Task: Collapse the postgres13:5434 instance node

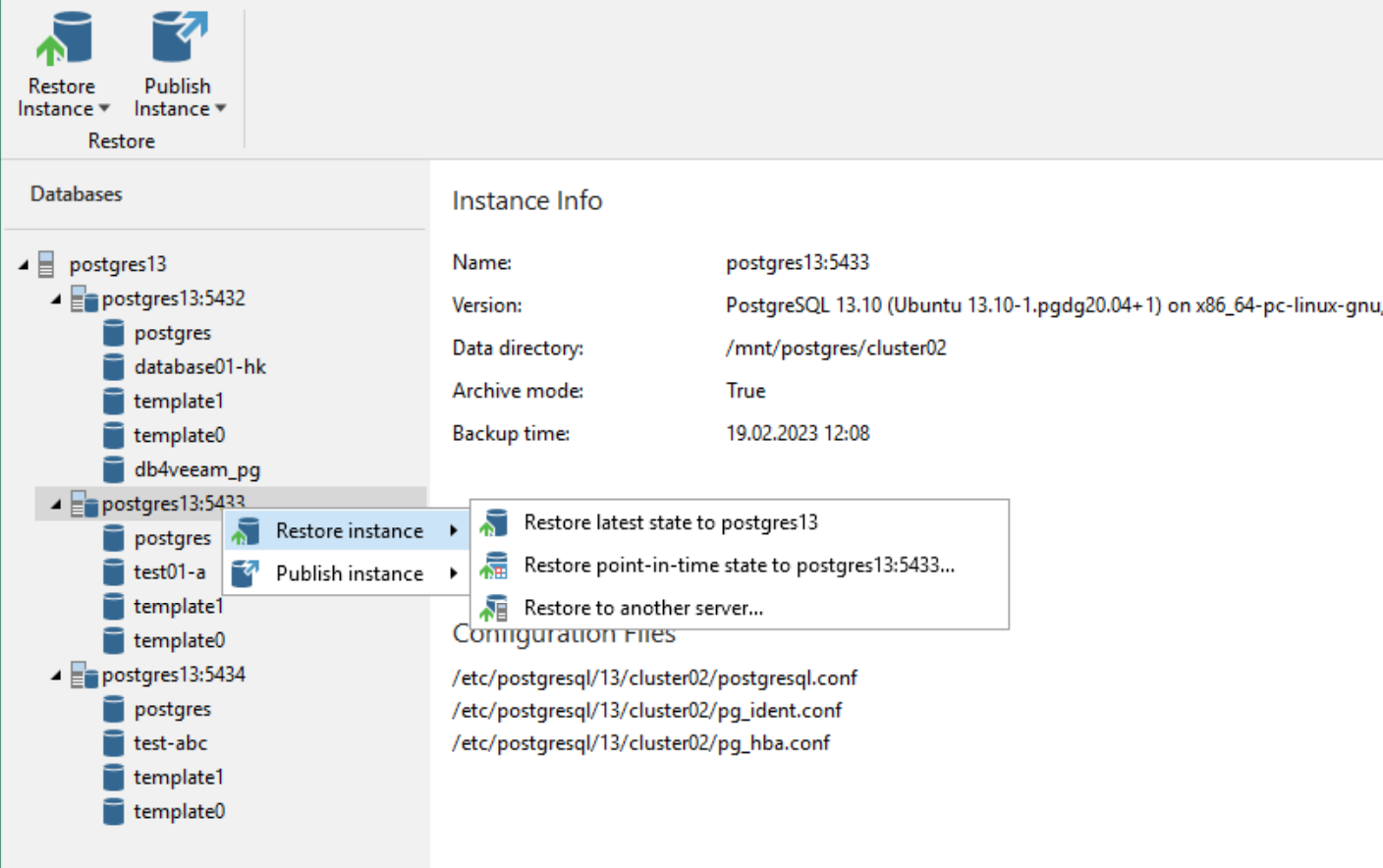Action: tap(56, 676)
